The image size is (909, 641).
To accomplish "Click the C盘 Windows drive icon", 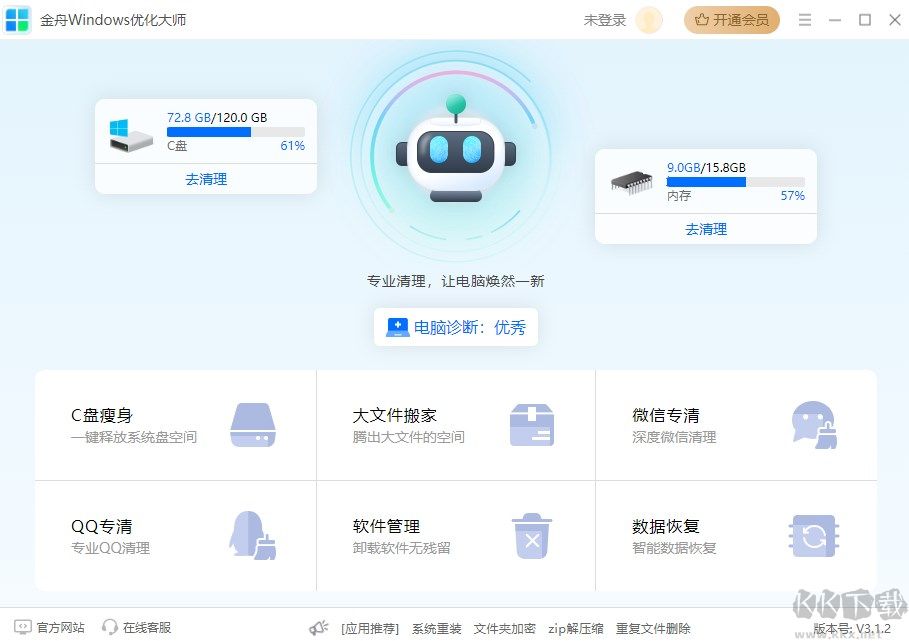I will coord(131,136).
